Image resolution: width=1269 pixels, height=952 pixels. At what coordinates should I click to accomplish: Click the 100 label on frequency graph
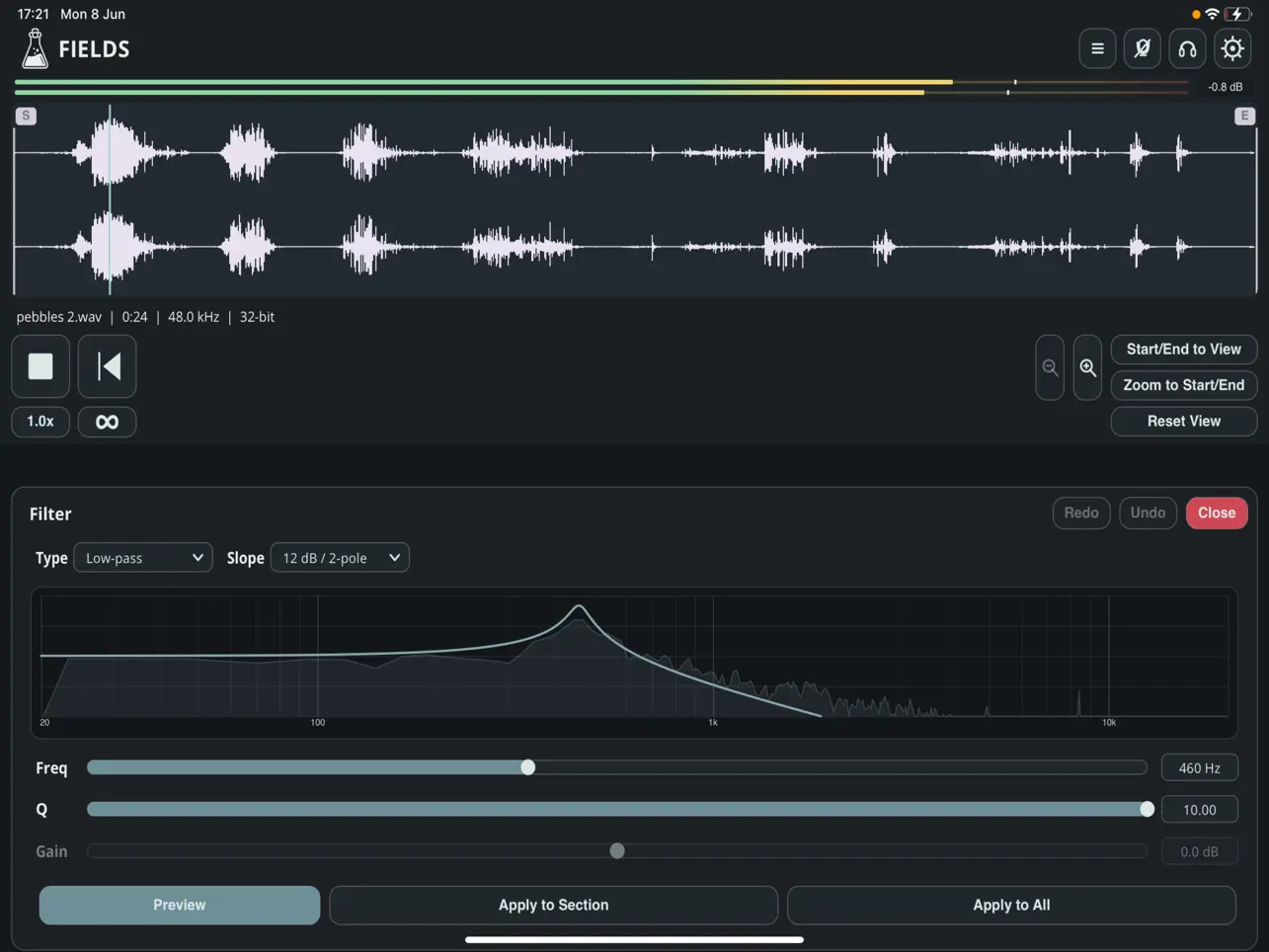[x=317, y=723]
